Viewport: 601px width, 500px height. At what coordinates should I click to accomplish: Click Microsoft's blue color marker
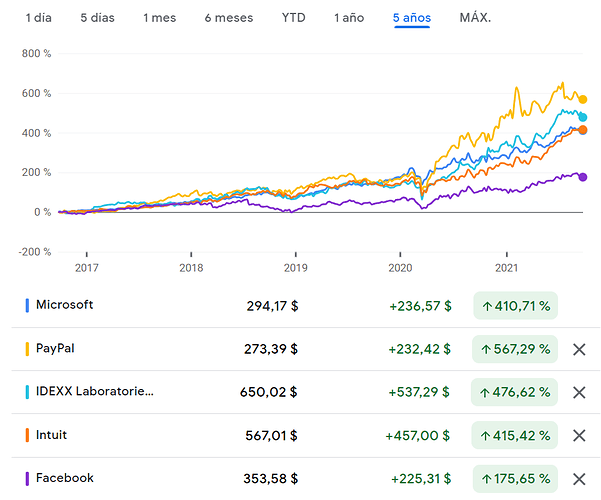click(27, 306)
